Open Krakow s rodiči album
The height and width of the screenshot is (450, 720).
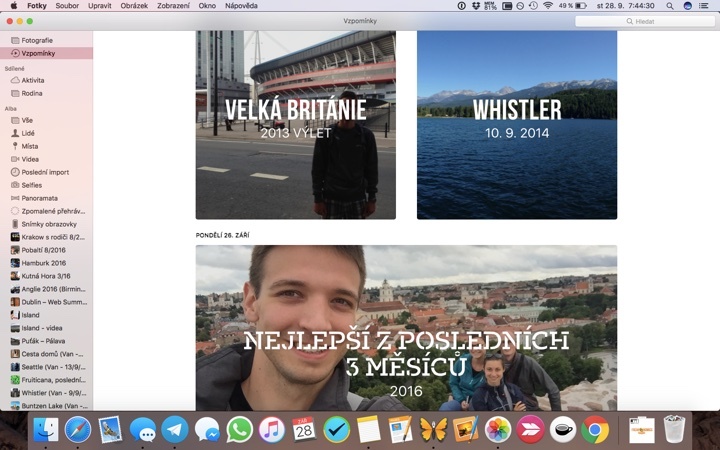(x=46, y=237)
